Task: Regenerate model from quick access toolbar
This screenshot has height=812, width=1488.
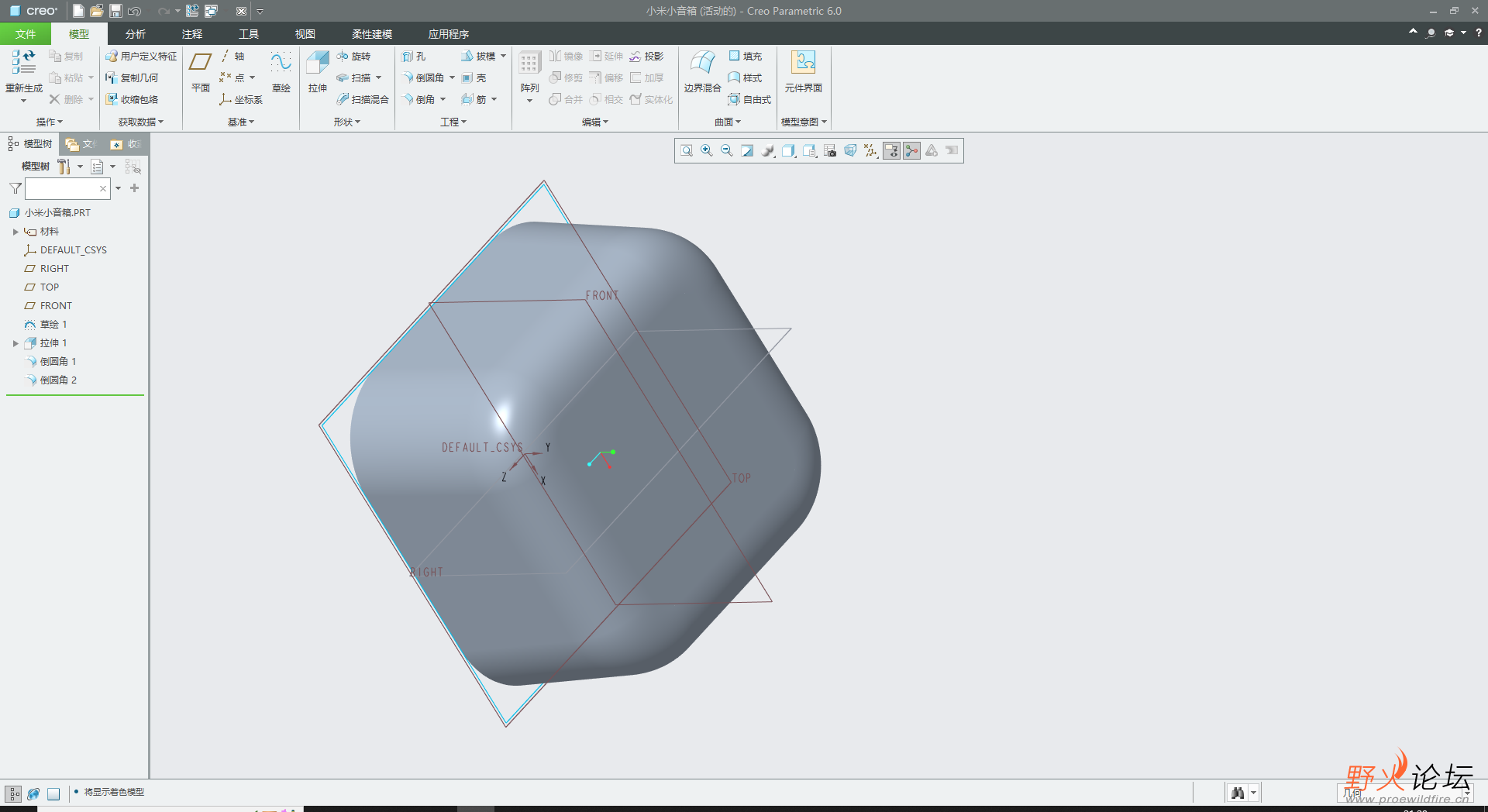Action: (192, 11)
